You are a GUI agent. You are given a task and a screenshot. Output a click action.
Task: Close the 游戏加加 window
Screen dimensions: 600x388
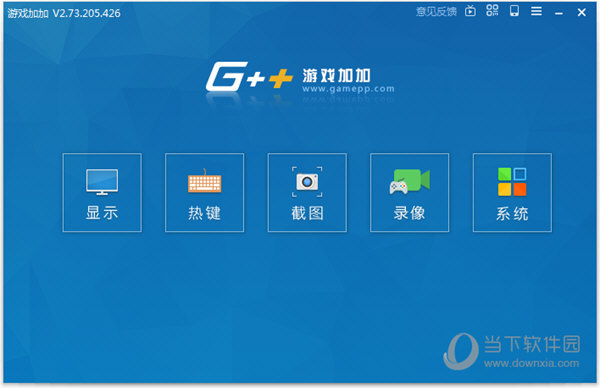tap(582, 12)
